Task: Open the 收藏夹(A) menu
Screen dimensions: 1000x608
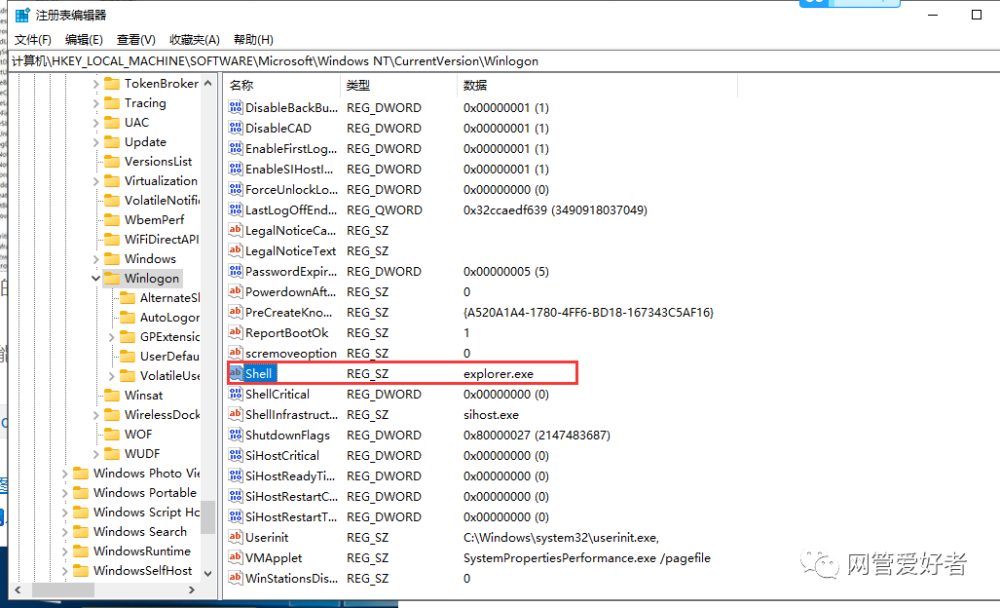Action: click(x=195, y=40)
